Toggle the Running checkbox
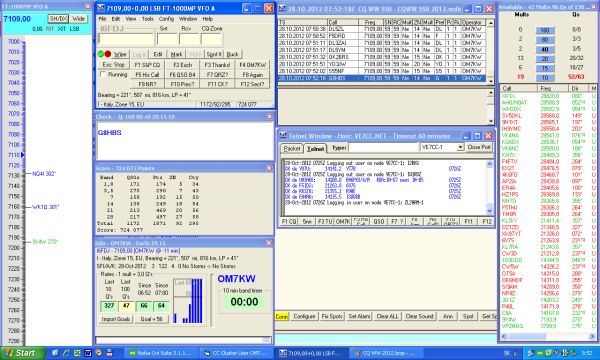Image resolution: width=600 pixels, height=360 pixels. point(103,74)
